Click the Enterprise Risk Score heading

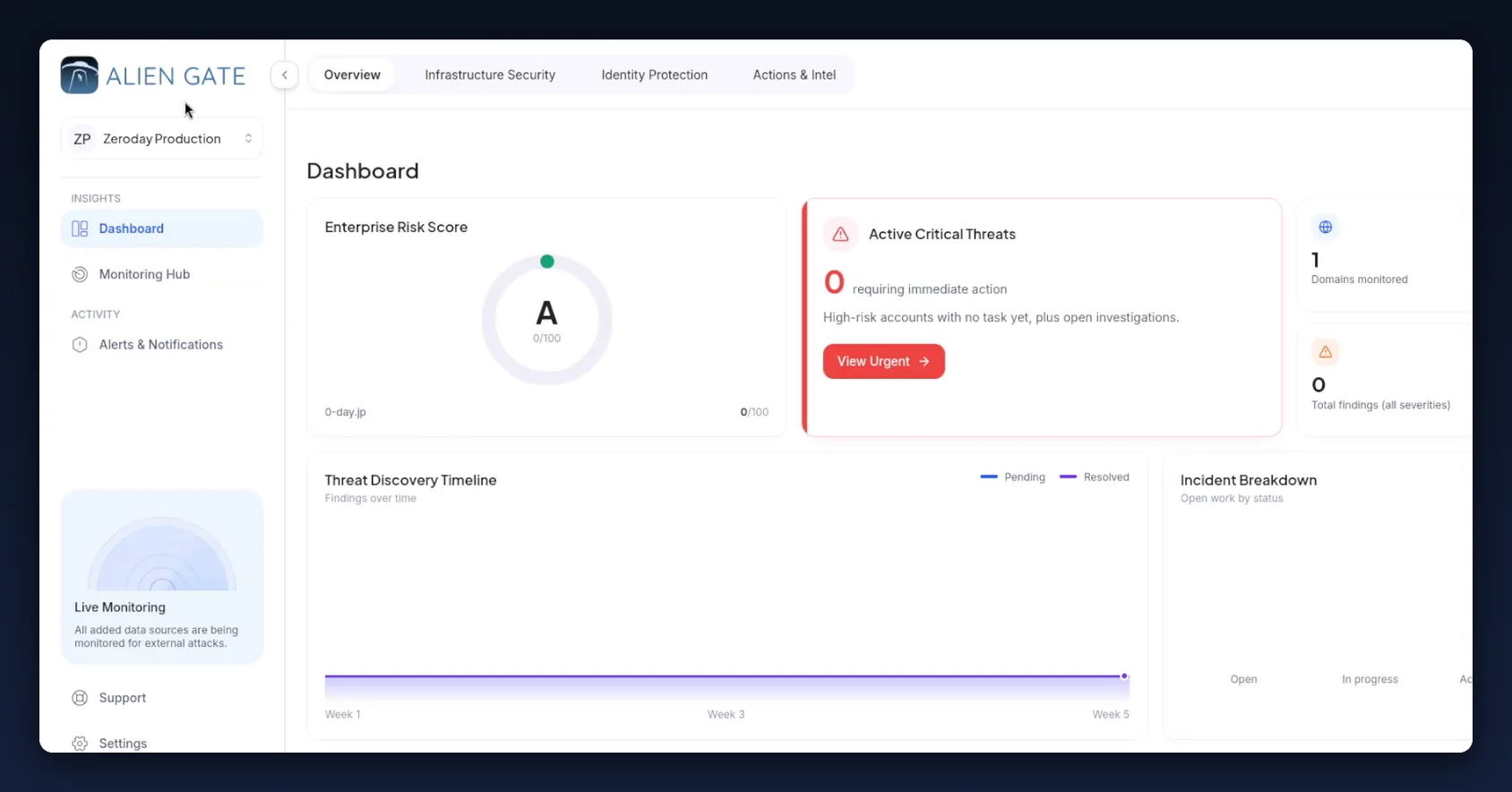pyautogui.click(x=397, y=228)
